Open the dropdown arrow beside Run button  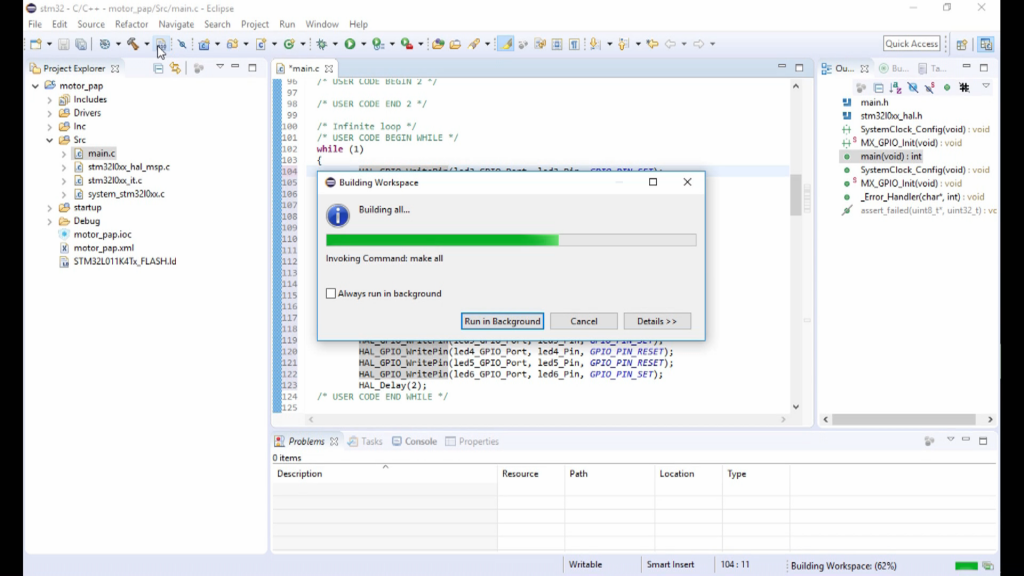[362, 44]
